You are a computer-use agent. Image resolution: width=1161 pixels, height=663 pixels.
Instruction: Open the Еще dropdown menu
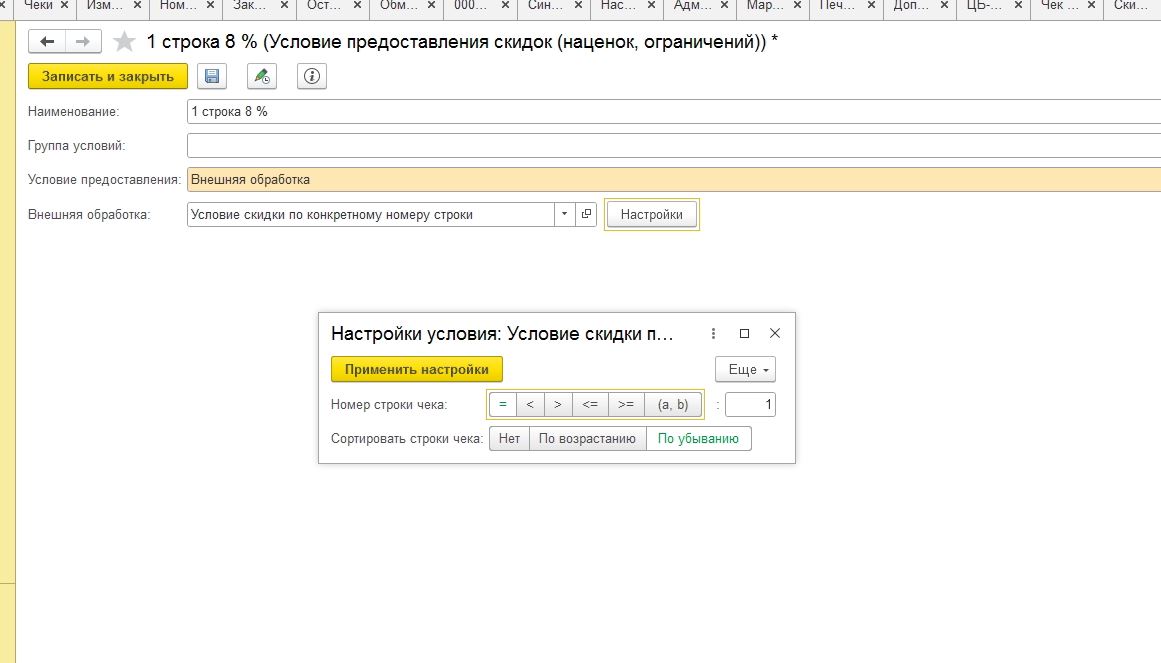(745, 370)
